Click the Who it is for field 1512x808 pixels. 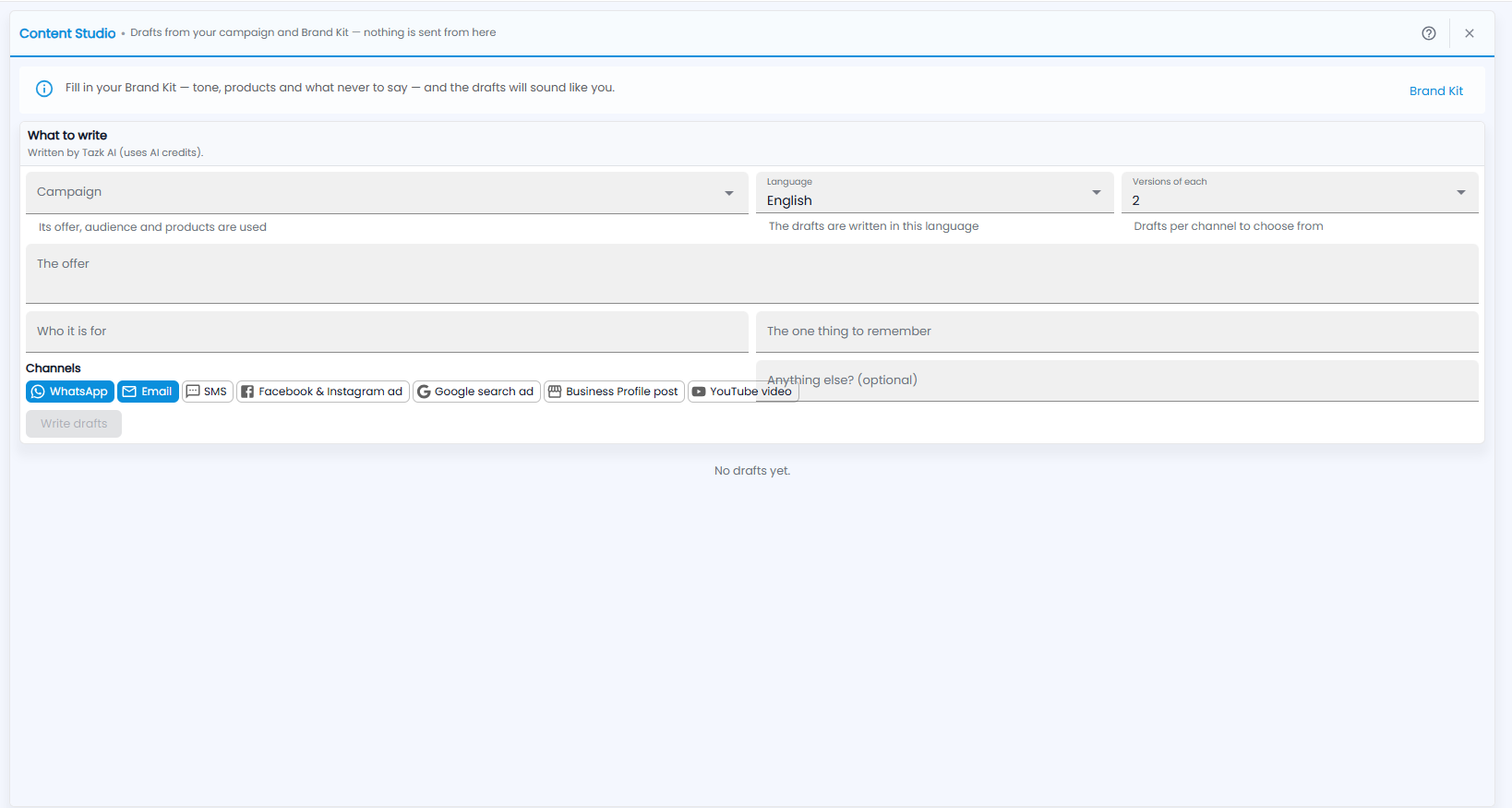(387, 332)
